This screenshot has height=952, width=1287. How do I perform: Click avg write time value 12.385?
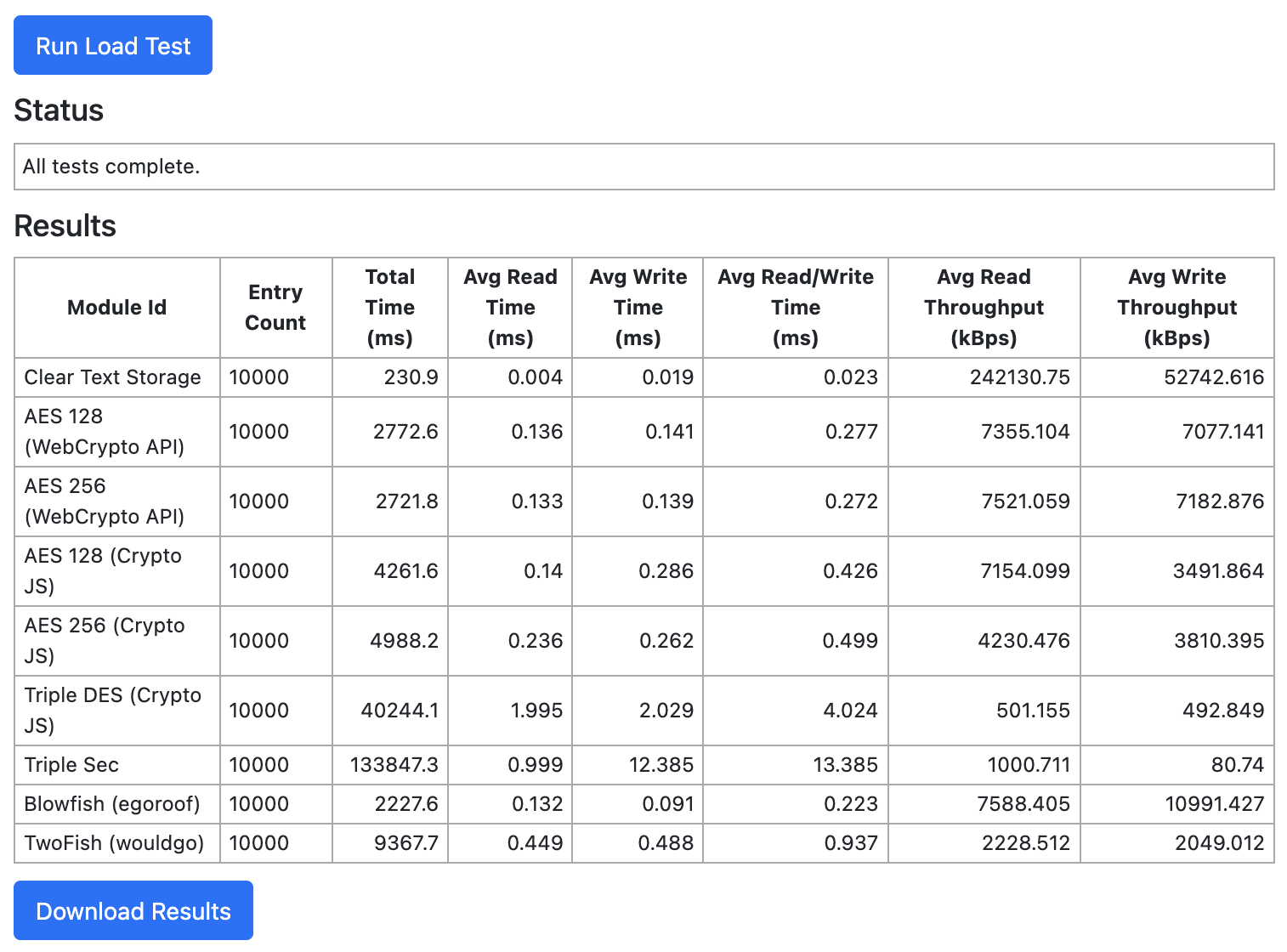coord(661,765)
